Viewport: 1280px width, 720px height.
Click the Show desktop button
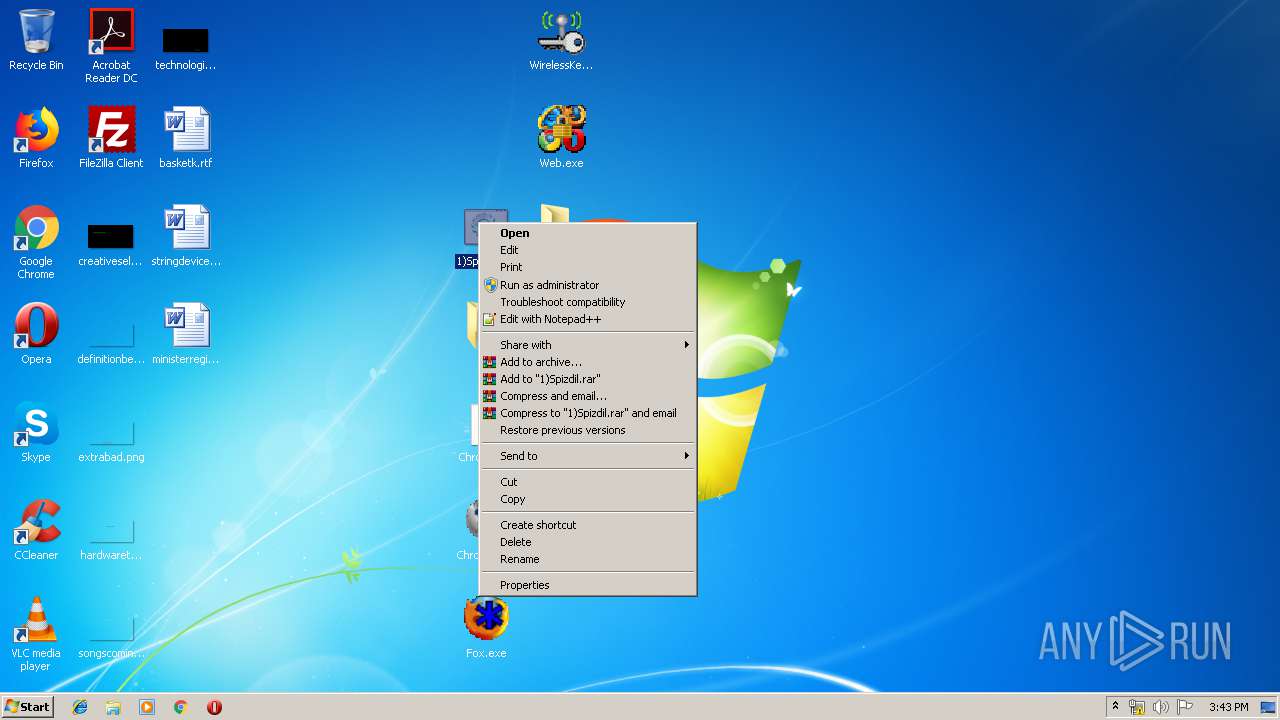[x=1269, y=707]
